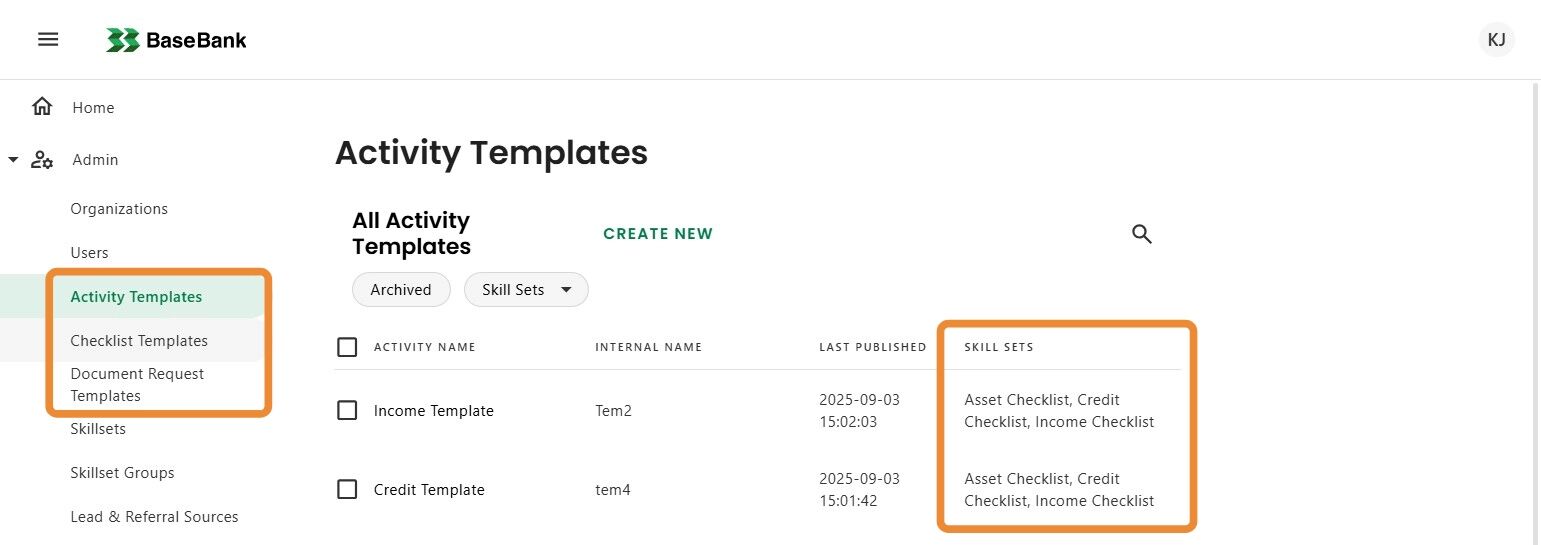Open the Credit Template entry
1541x545 pixels.
tap(429, 490)
